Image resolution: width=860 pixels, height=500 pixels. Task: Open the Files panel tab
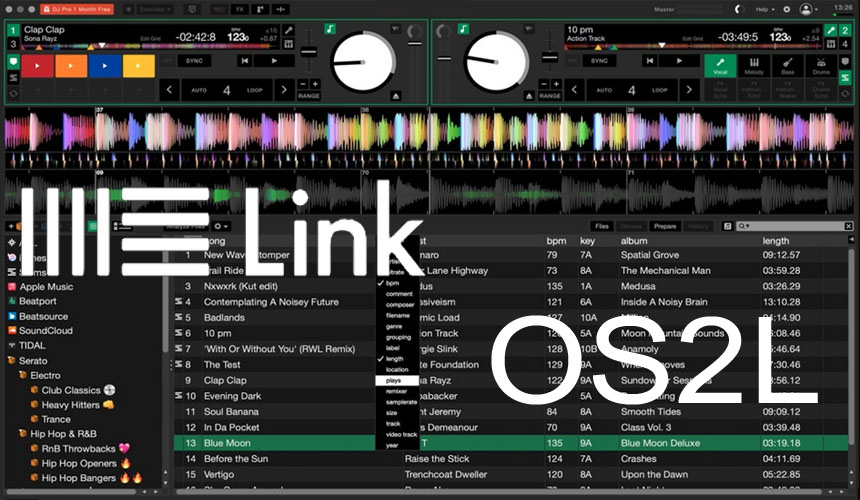tap(601, 226)
